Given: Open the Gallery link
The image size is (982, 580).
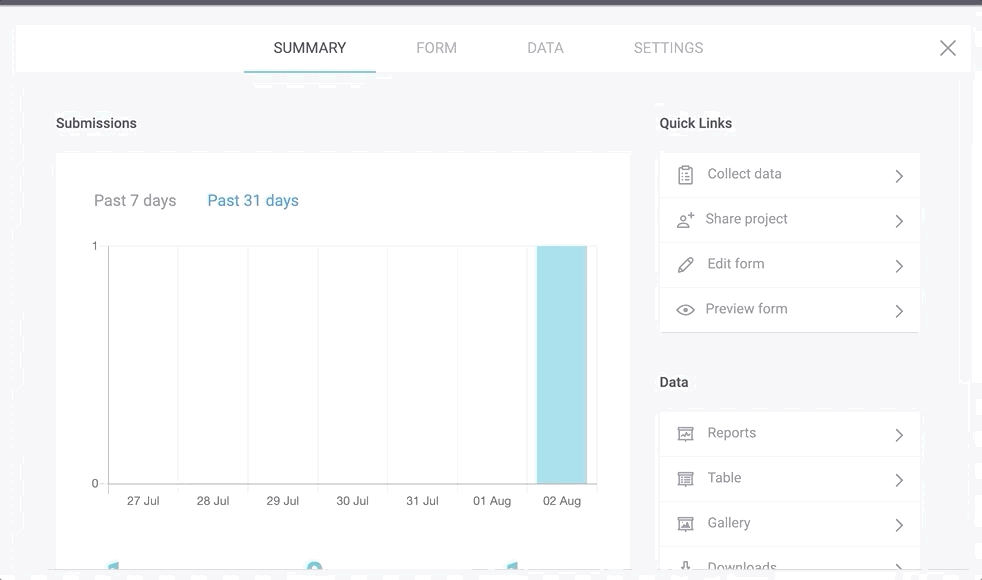Looking at the screenshot, I should point(728,523).
